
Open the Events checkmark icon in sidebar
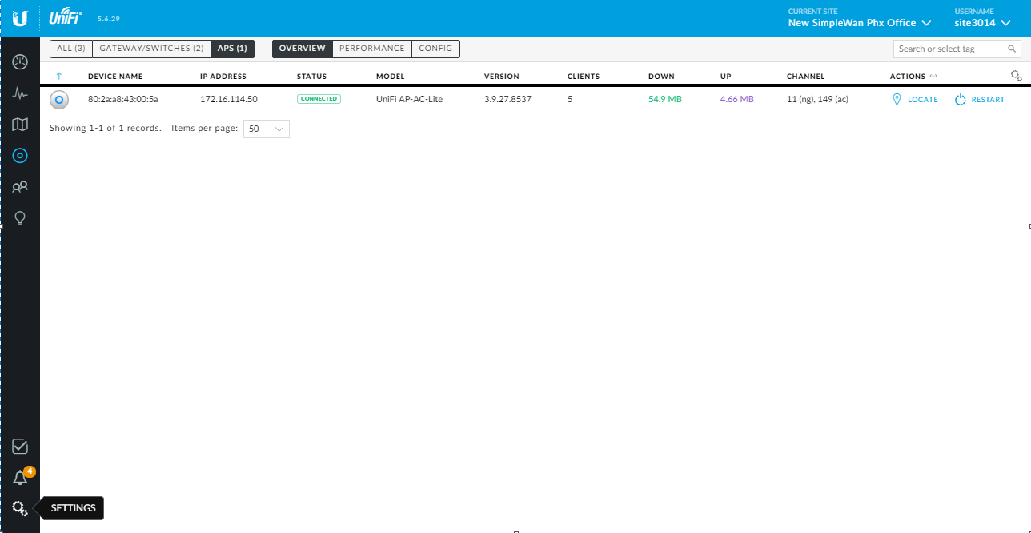(20, 447)
